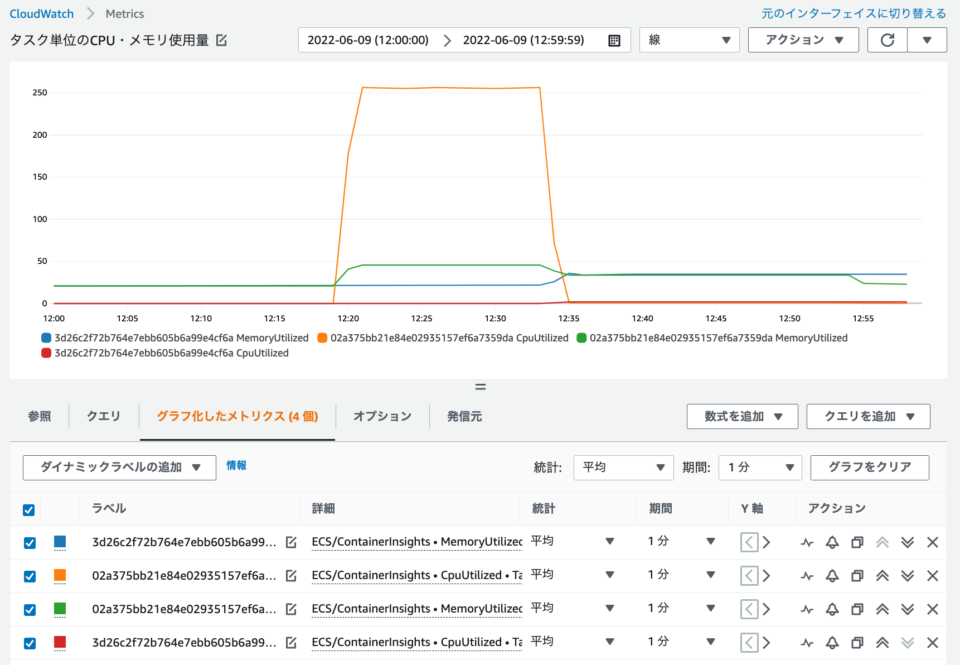Switch to the オプション tab
The image size is (960, 665).
click(381, 417)
